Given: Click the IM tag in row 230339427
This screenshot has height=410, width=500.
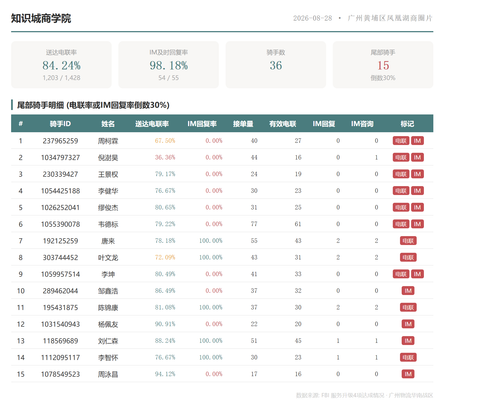Looking at the screenshot, I should (x=417, y=174).
